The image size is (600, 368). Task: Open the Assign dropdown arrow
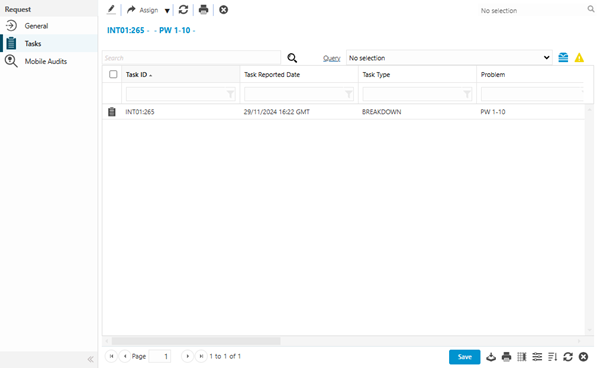coord(167,10)
